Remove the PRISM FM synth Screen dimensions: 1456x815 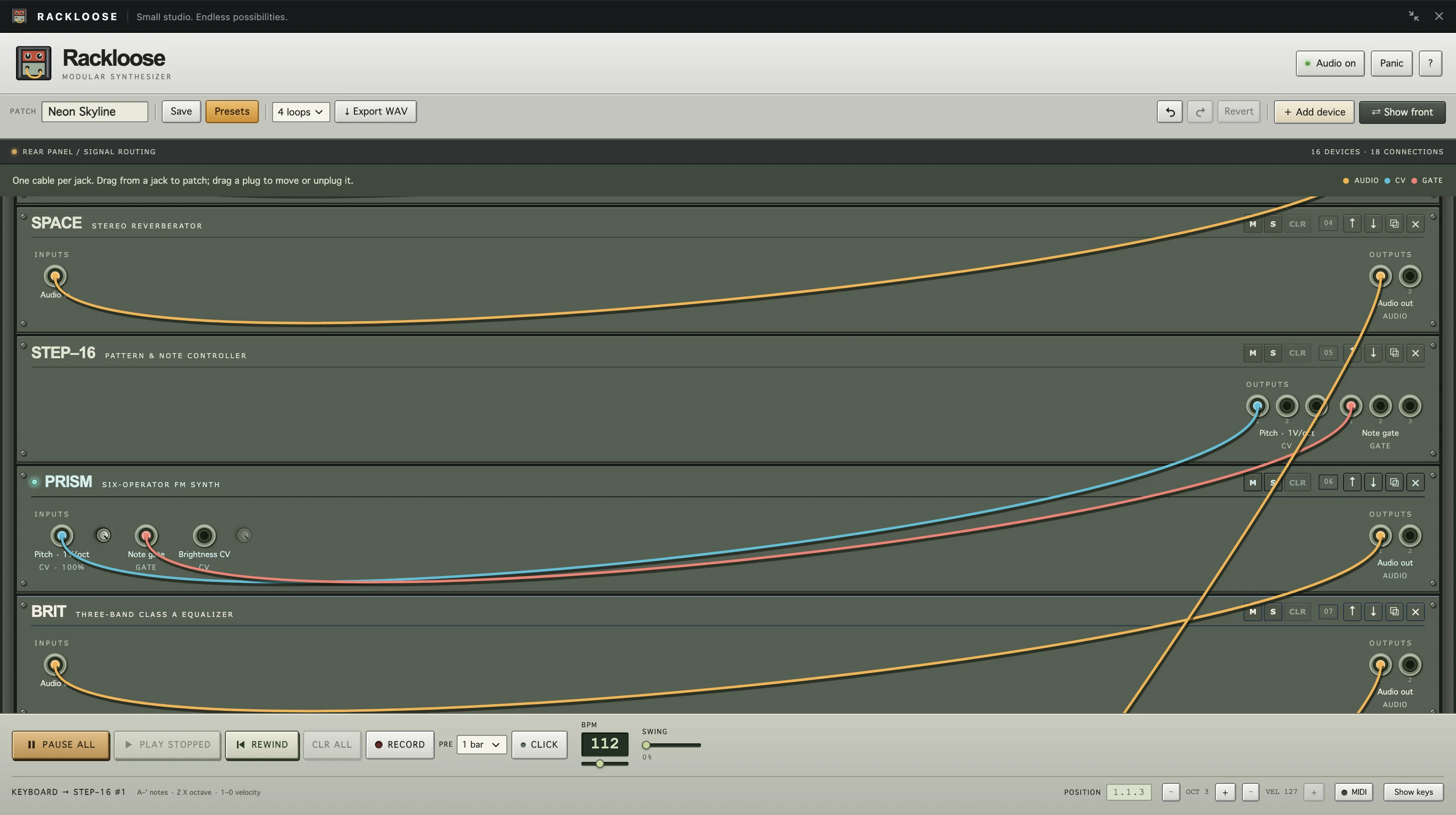(x=1415, y=483)
